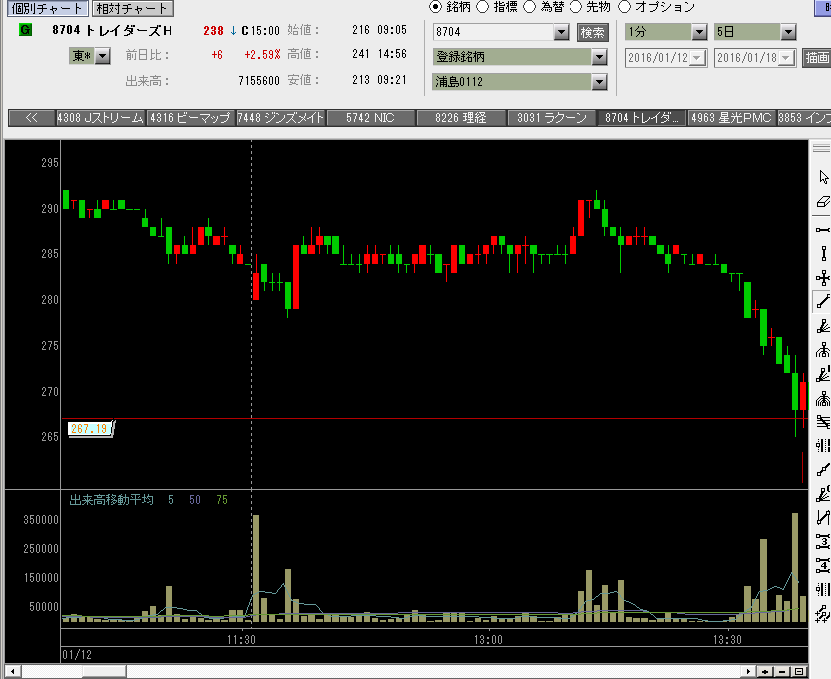Select the tool icon labeled 4
Viewport: 831px width, 679px height.
pos(823,565)
